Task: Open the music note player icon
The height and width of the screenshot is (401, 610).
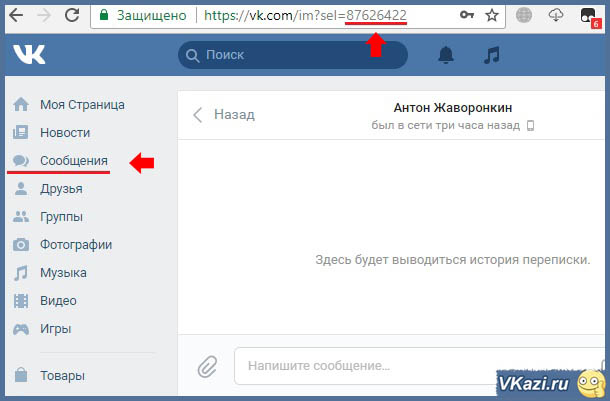Action: point(492,55)
